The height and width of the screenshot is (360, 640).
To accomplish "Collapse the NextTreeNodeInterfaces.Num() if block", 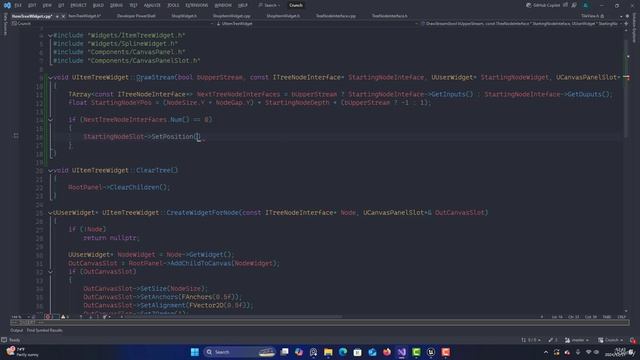I will [50, 120].
